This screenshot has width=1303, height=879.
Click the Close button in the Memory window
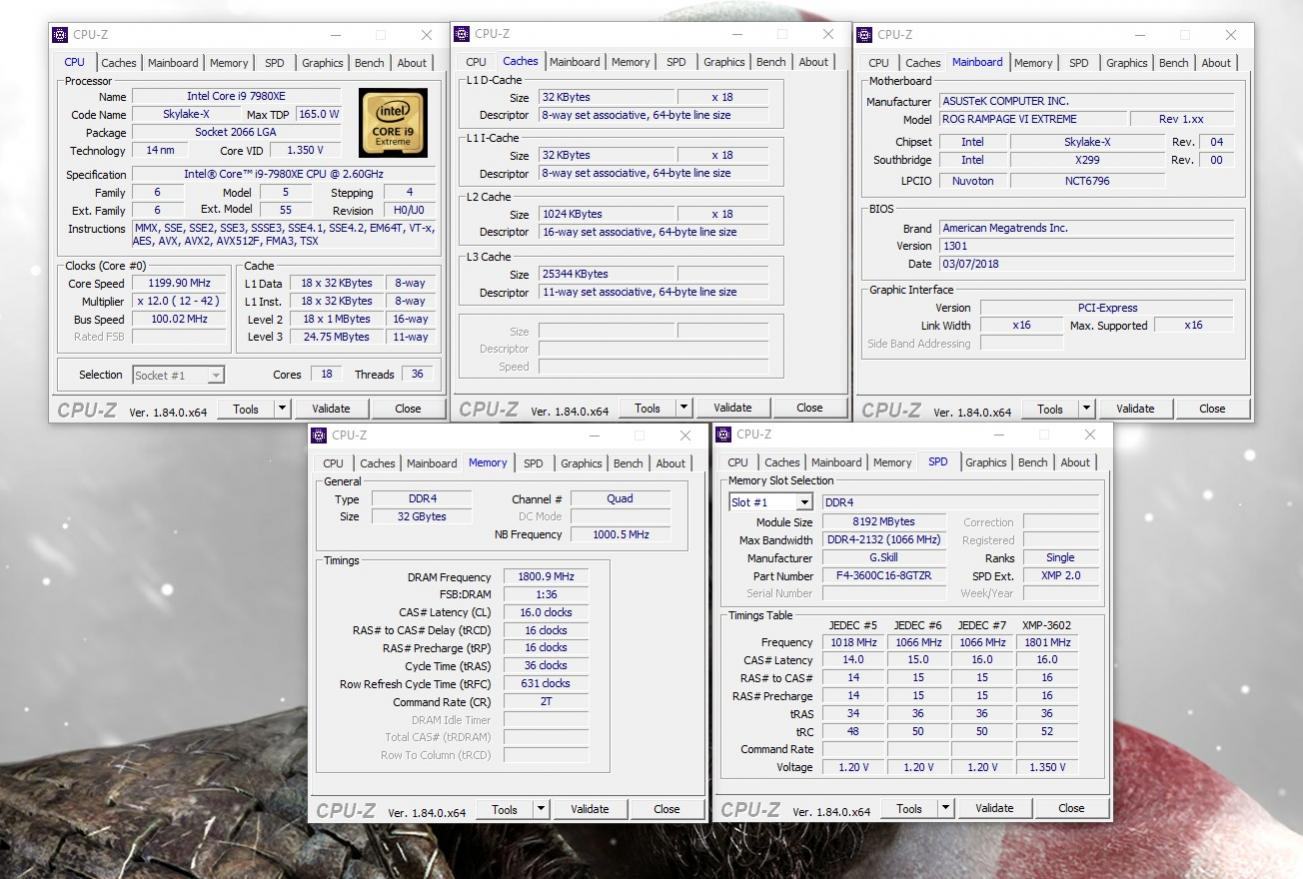pyautogui.click(x=667, y=809)
